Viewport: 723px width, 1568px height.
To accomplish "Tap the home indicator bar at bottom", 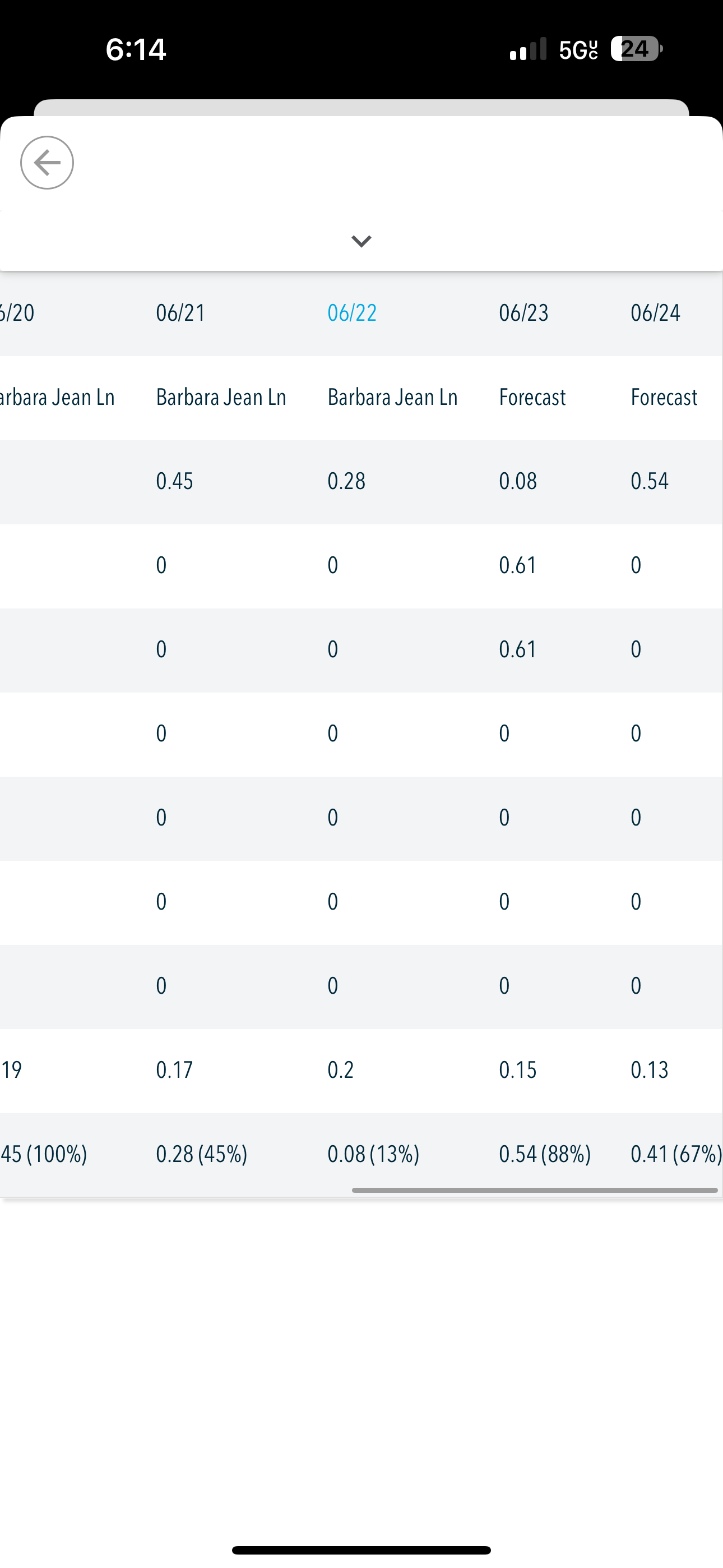I will [x=361, y=1549].
